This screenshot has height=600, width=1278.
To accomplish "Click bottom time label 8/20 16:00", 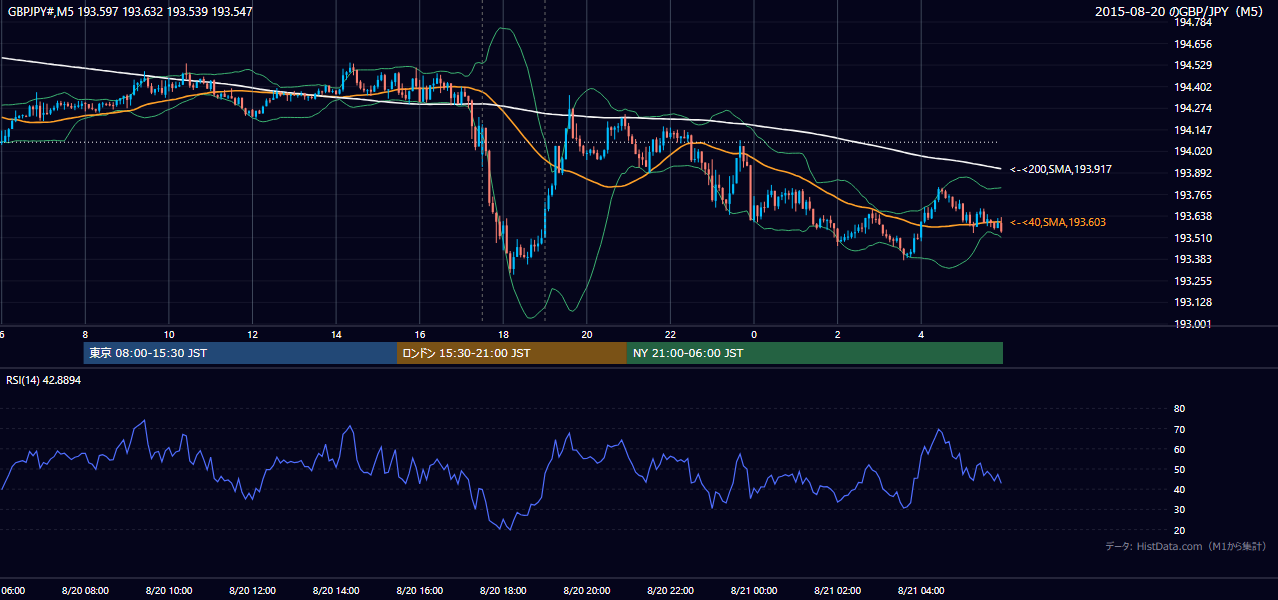I will [x=420, y=591].
